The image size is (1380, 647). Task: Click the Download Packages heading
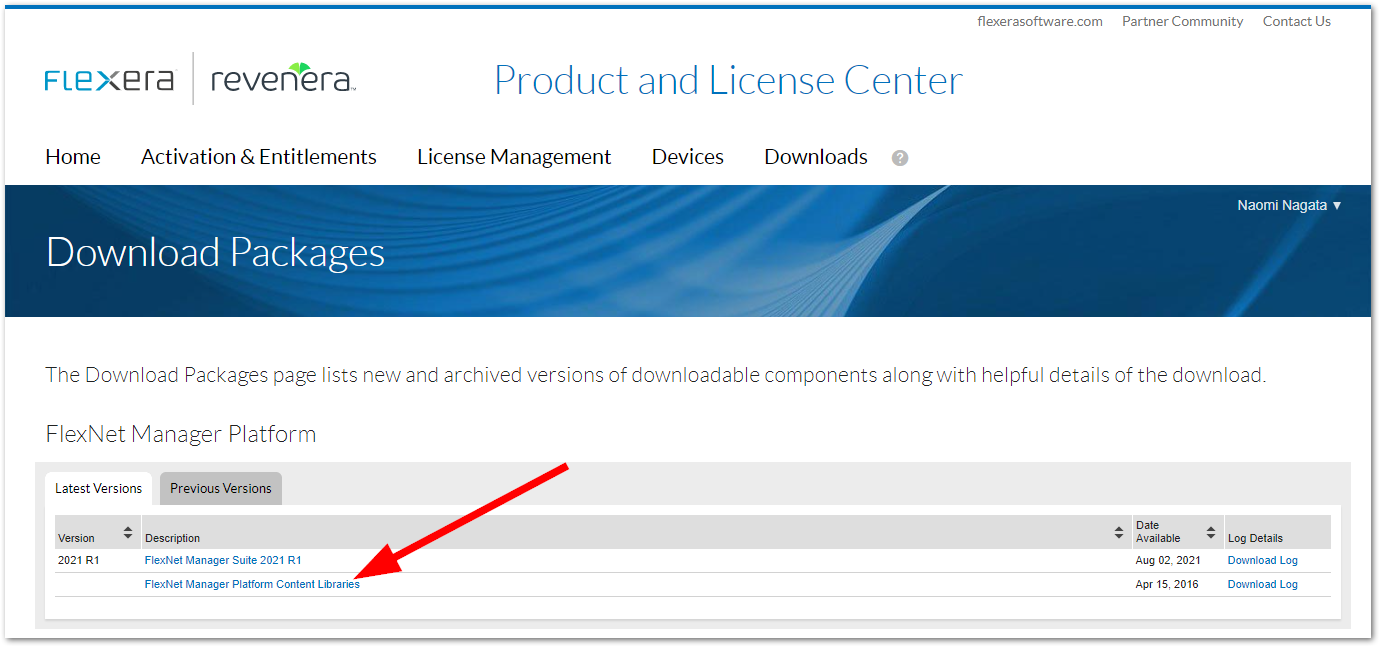click(x=215, y=252)
